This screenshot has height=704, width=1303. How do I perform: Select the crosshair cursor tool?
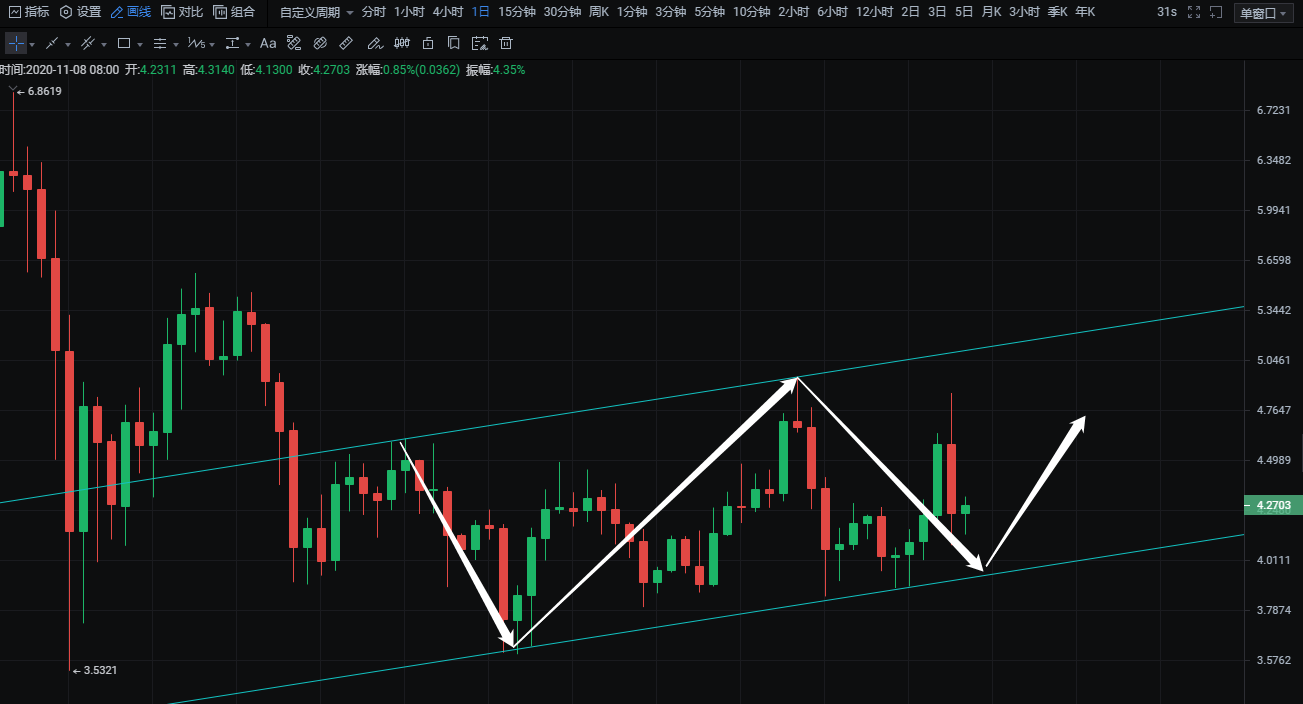(16, 44)
